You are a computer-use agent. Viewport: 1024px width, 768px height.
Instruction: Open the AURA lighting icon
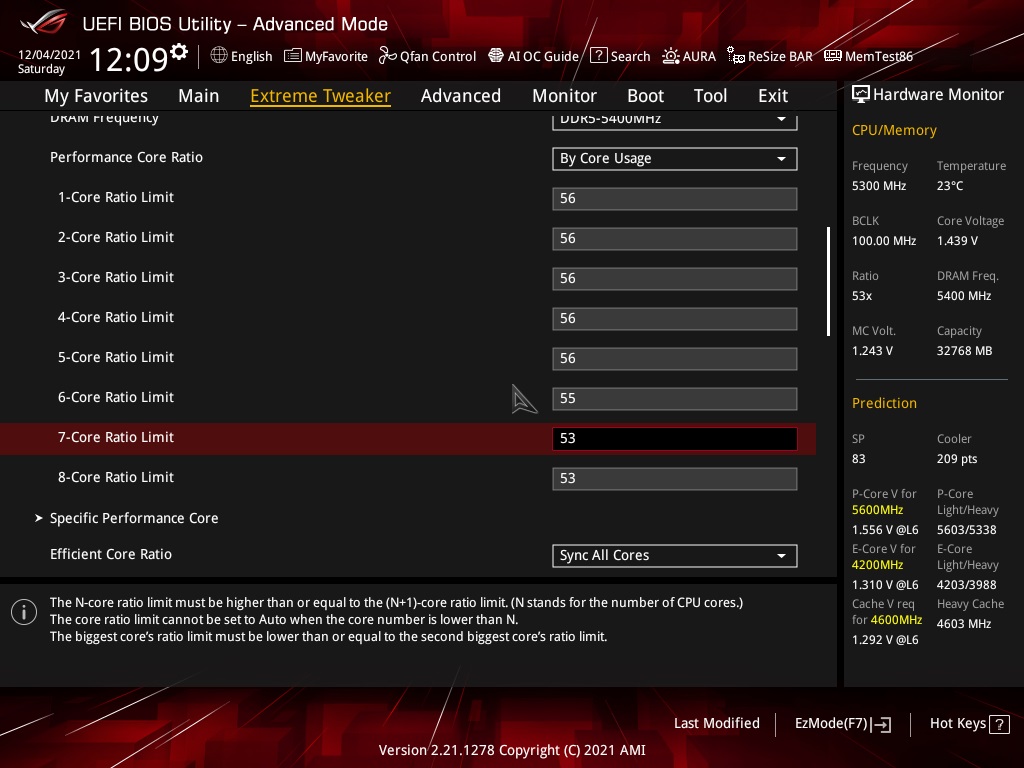pos(671,56)
